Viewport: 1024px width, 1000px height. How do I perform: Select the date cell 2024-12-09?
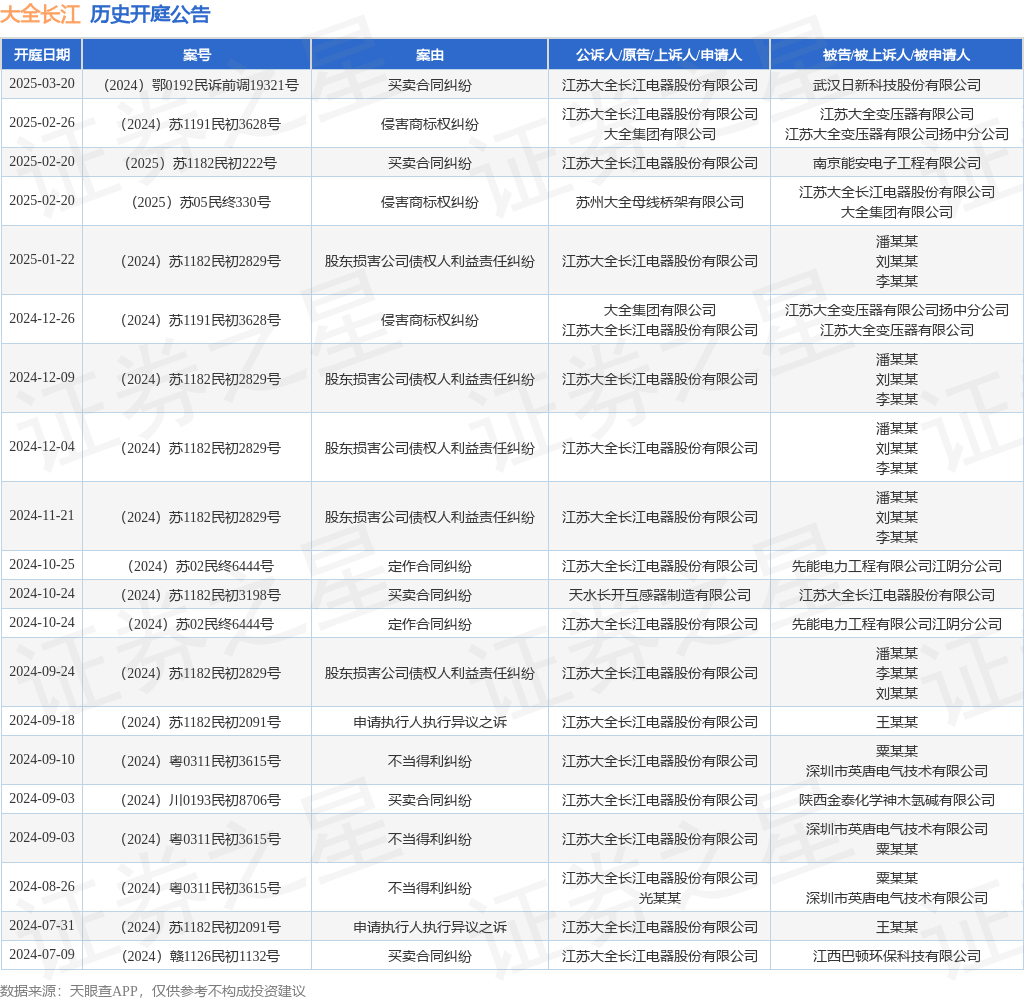42,378
